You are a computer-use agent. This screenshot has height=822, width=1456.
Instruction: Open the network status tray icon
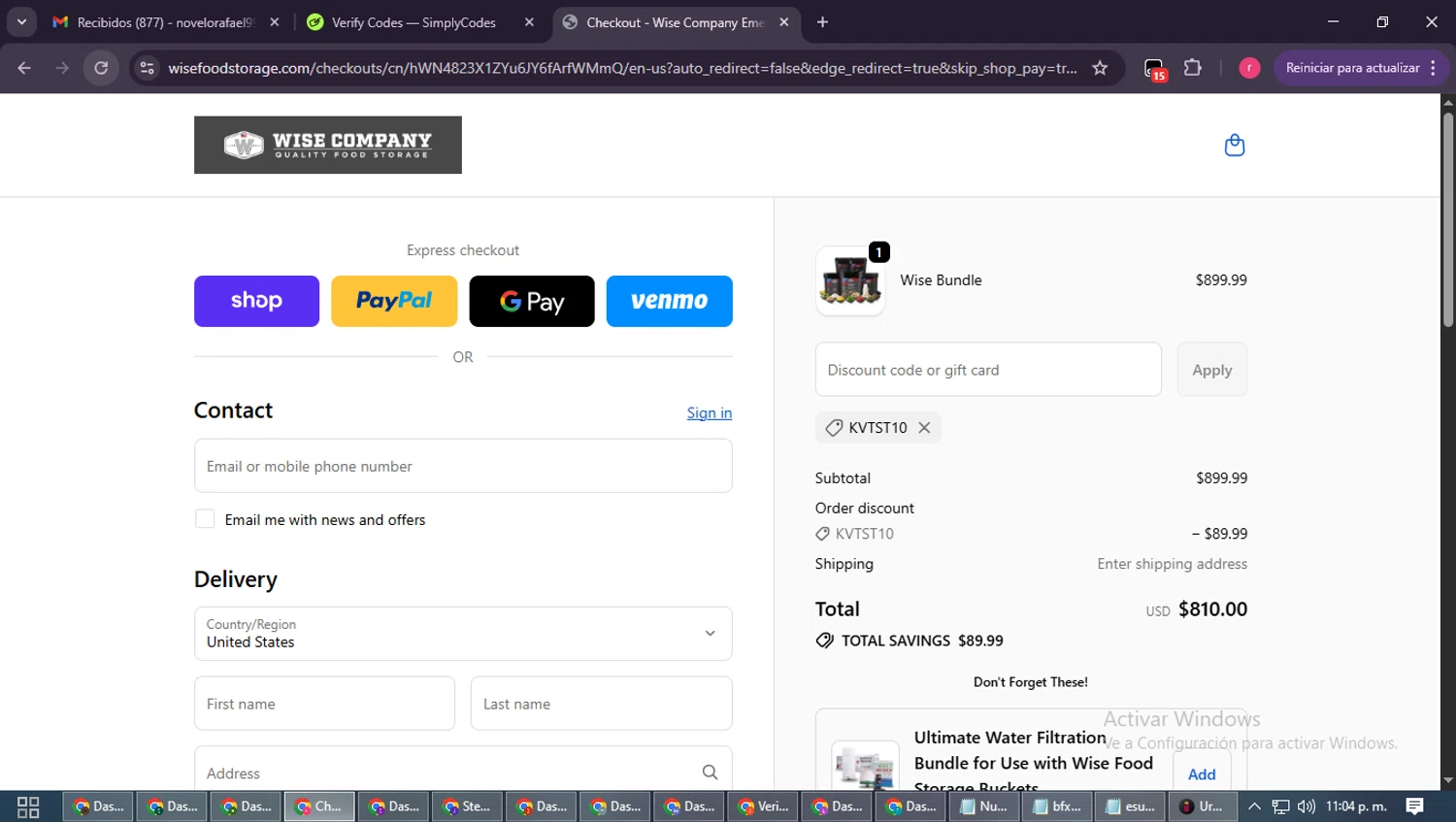point(1280,806)
